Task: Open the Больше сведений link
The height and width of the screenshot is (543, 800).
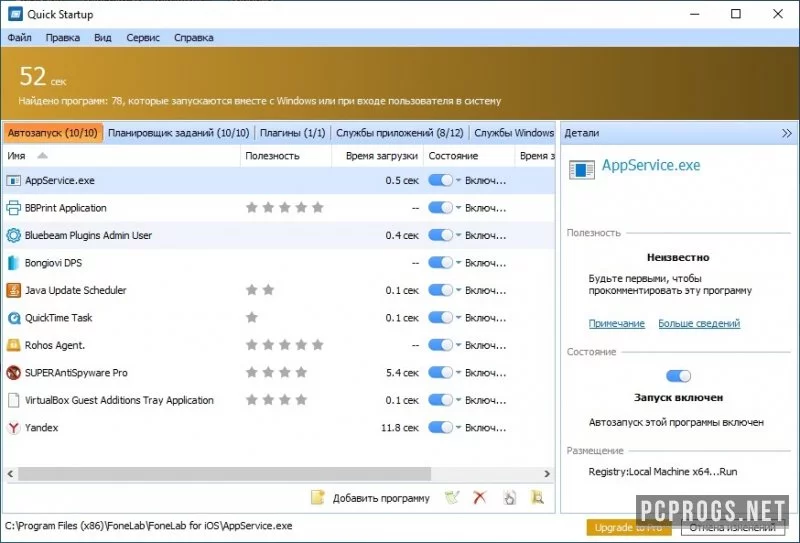Action: pos(699,324)
